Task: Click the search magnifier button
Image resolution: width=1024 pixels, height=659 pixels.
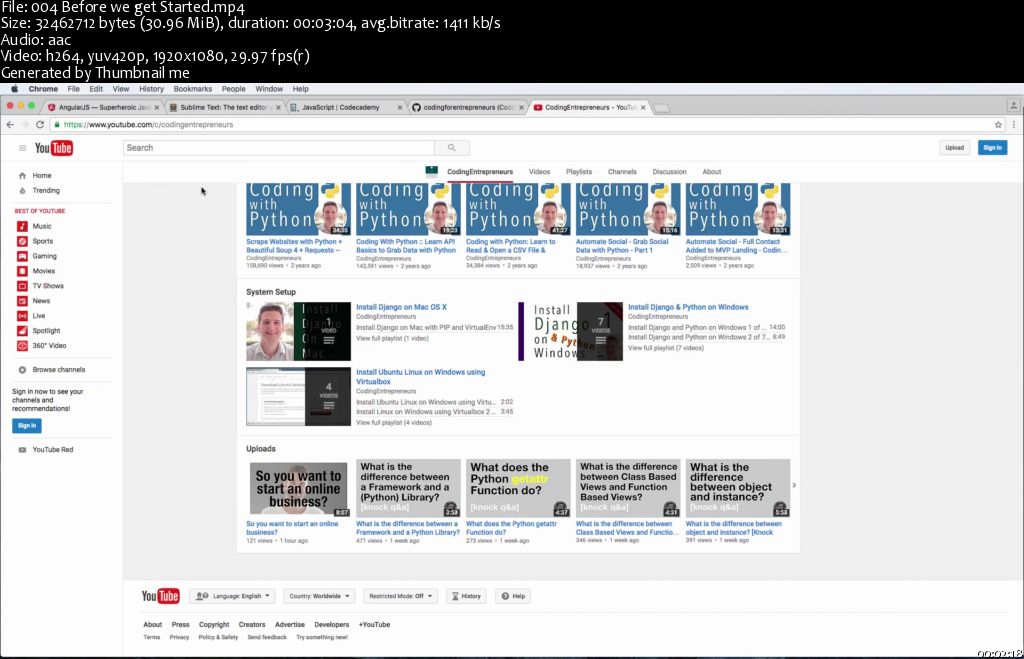Action: (x=451, y=148)
